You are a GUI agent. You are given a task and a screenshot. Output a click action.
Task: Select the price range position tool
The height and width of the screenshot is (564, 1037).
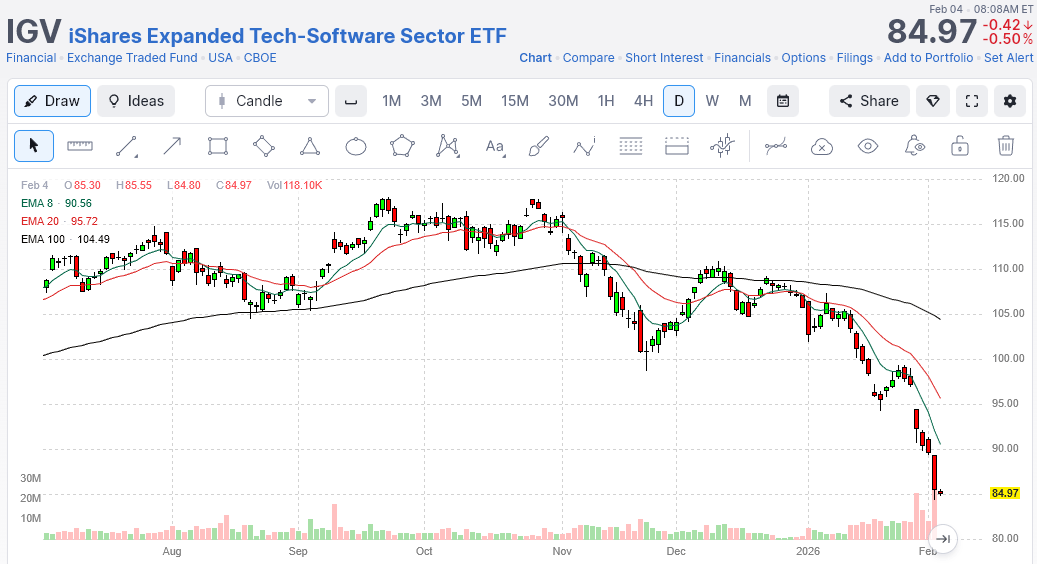[x=677, y=146]
